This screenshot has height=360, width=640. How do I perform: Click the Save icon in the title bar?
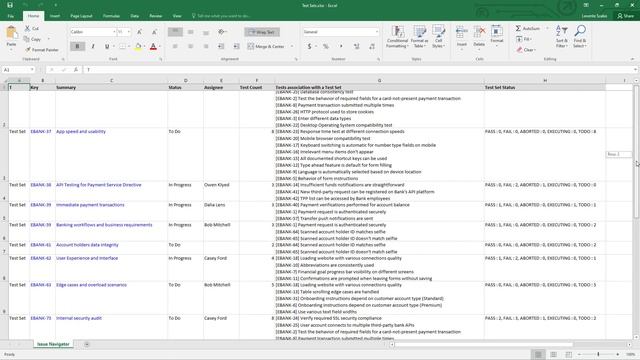coord(10,5)
